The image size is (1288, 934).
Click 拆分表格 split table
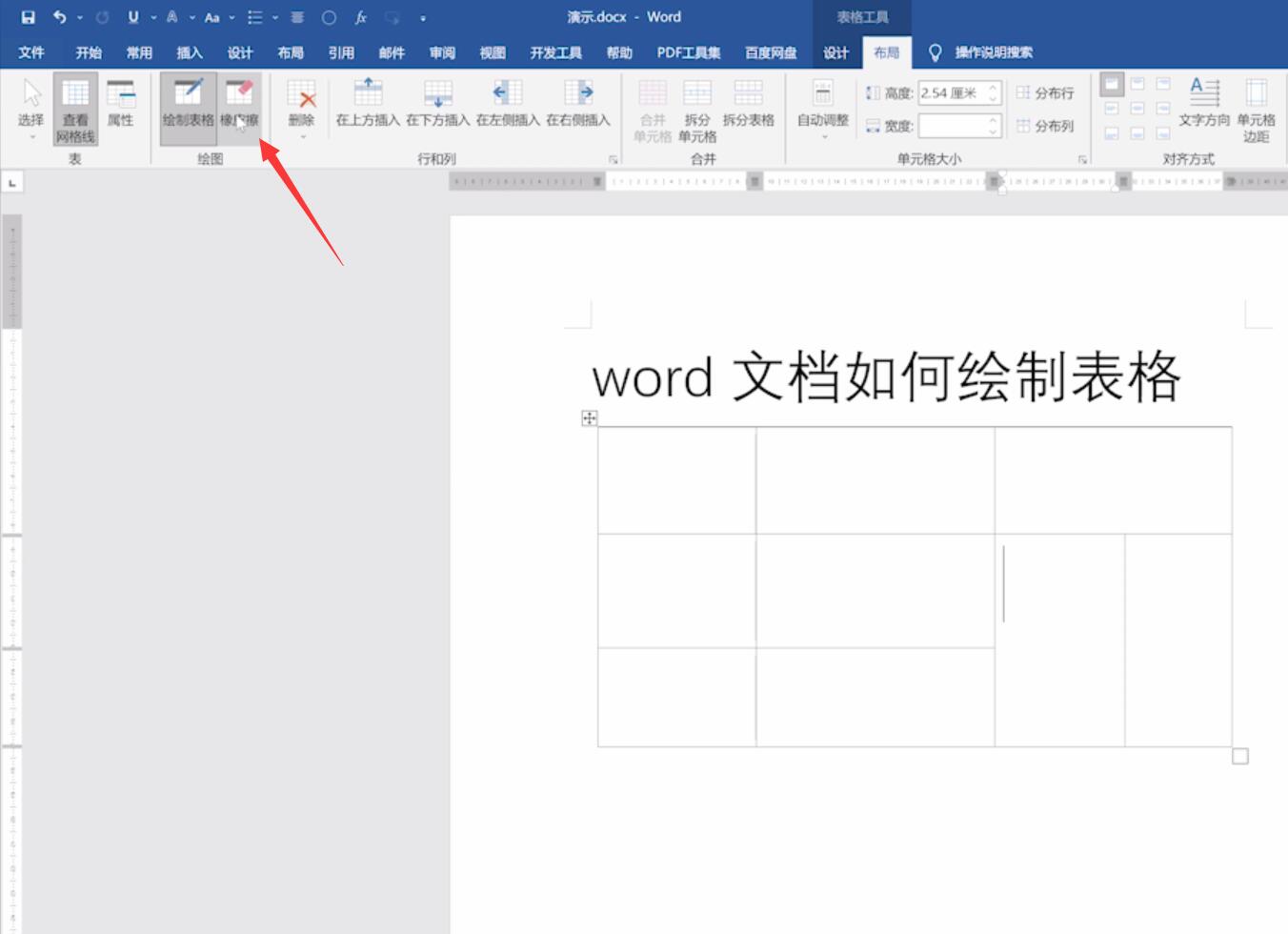coord(749,103)
